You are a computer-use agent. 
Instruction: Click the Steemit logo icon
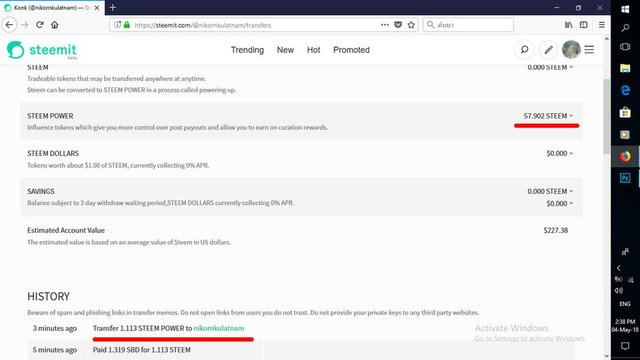coord(16,50)
